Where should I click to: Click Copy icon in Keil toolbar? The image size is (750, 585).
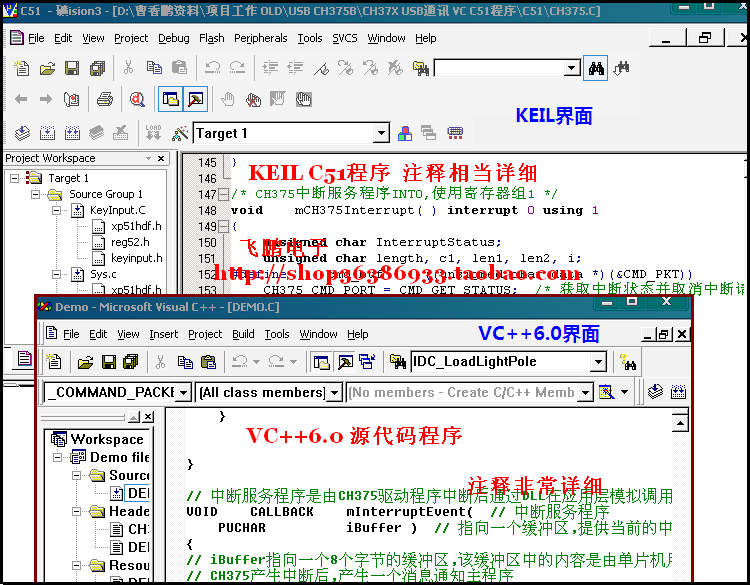(x=154, y=68)
